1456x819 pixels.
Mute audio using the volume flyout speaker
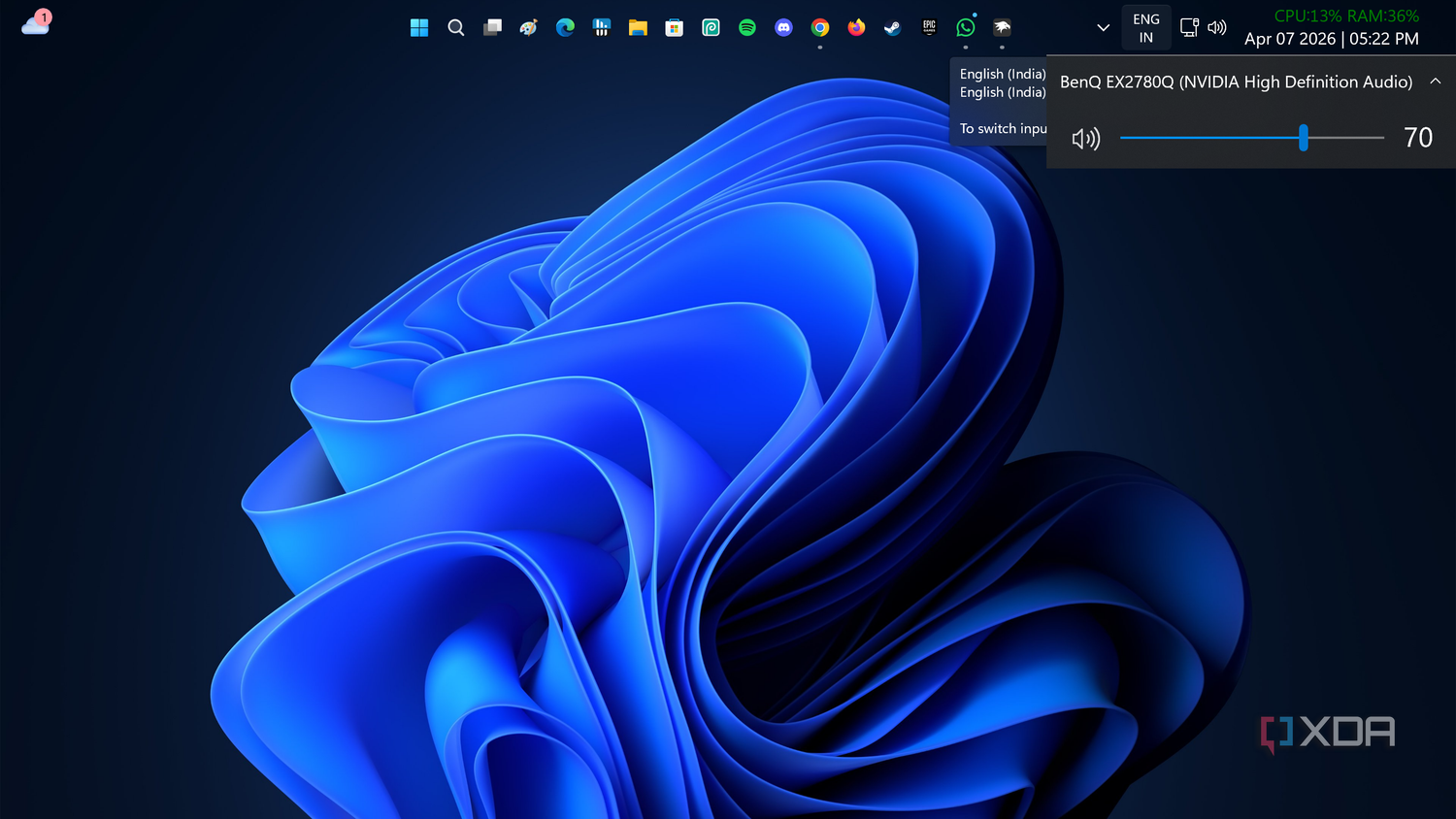pyautogui.click(x=1086, y=138)
